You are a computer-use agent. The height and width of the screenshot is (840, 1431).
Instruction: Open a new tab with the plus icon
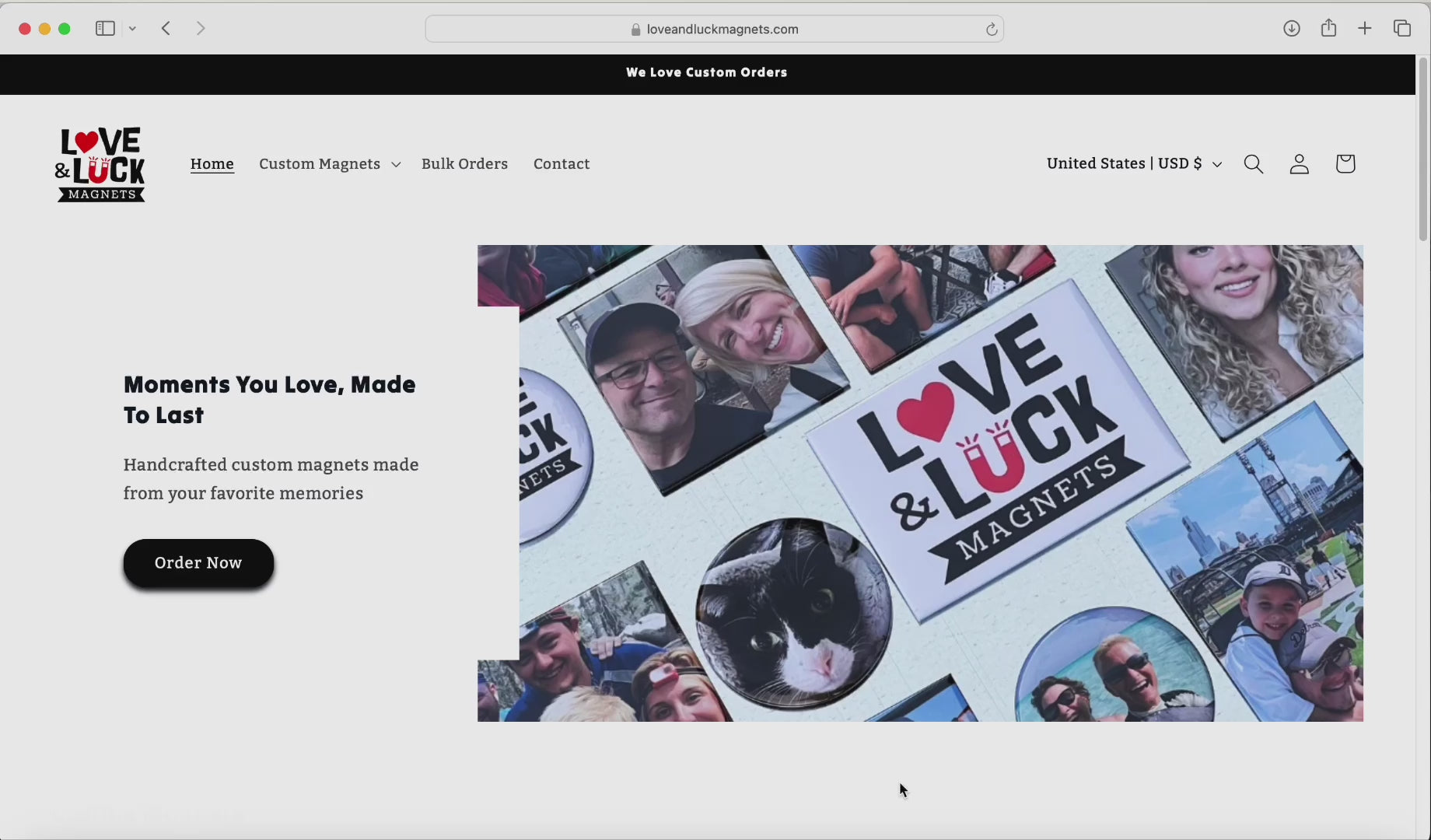(x=1365, y=29)
